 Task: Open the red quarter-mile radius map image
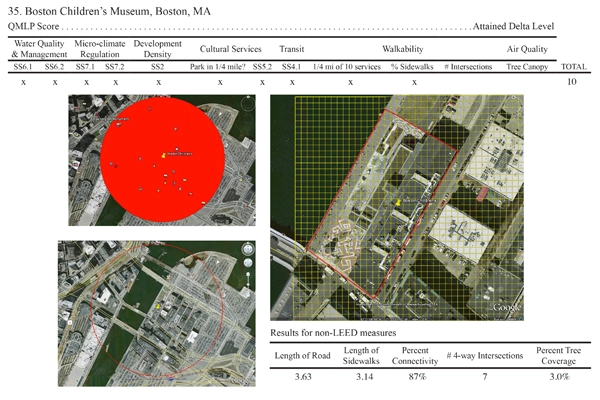(162, 160)
